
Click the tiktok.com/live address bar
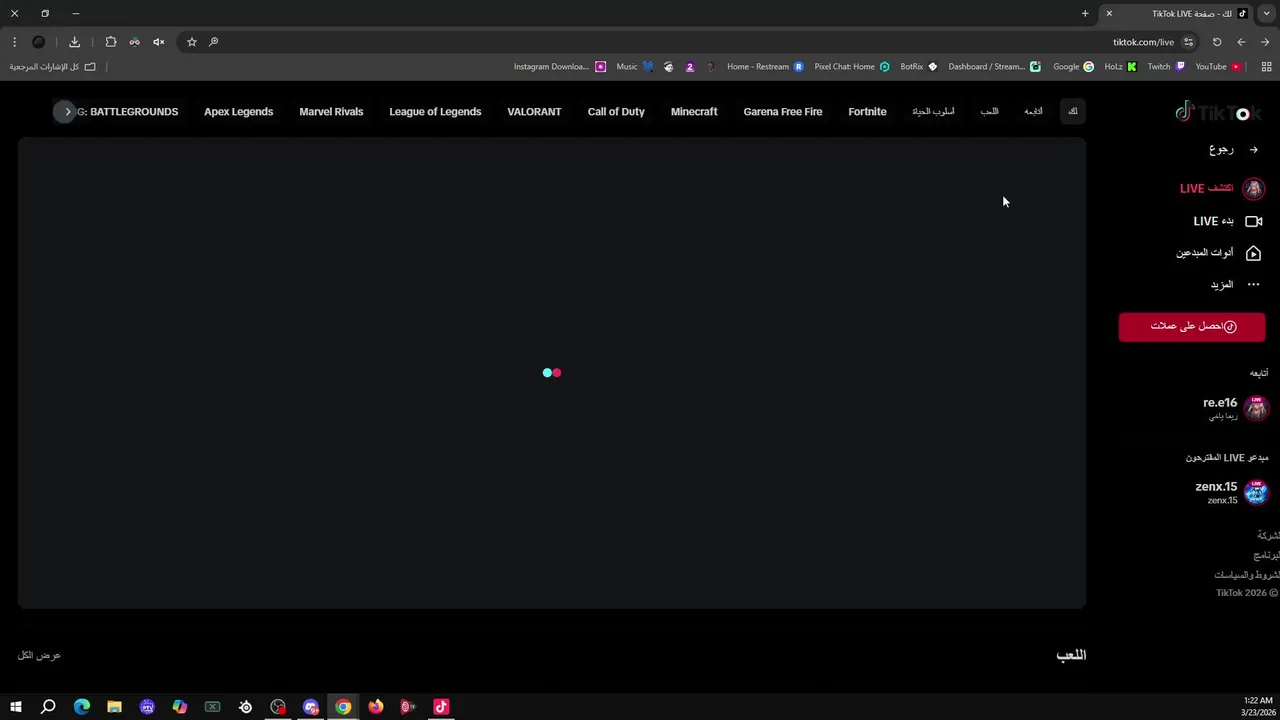click(1143, 42)
